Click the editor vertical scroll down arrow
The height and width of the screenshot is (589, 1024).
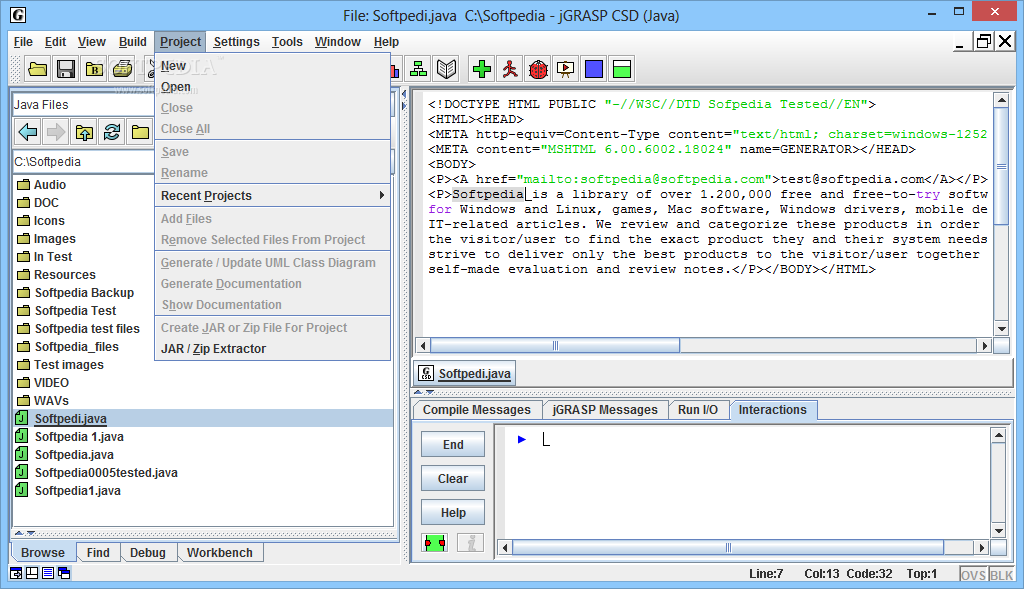1000,328
